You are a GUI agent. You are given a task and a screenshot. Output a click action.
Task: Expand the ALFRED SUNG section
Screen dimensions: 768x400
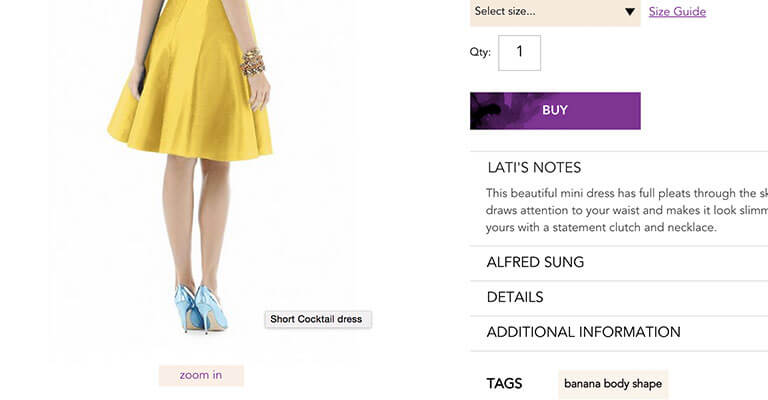tap(535, 262)
